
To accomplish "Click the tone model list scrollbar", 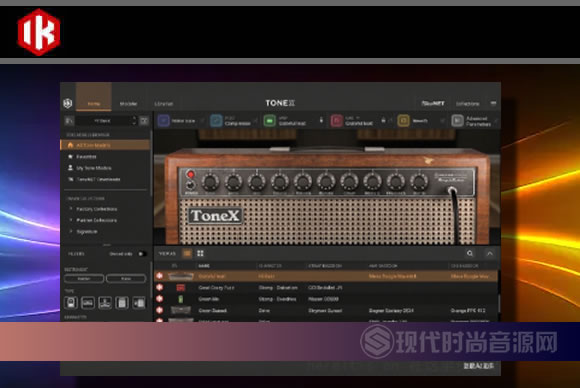I will click(499, 303).
